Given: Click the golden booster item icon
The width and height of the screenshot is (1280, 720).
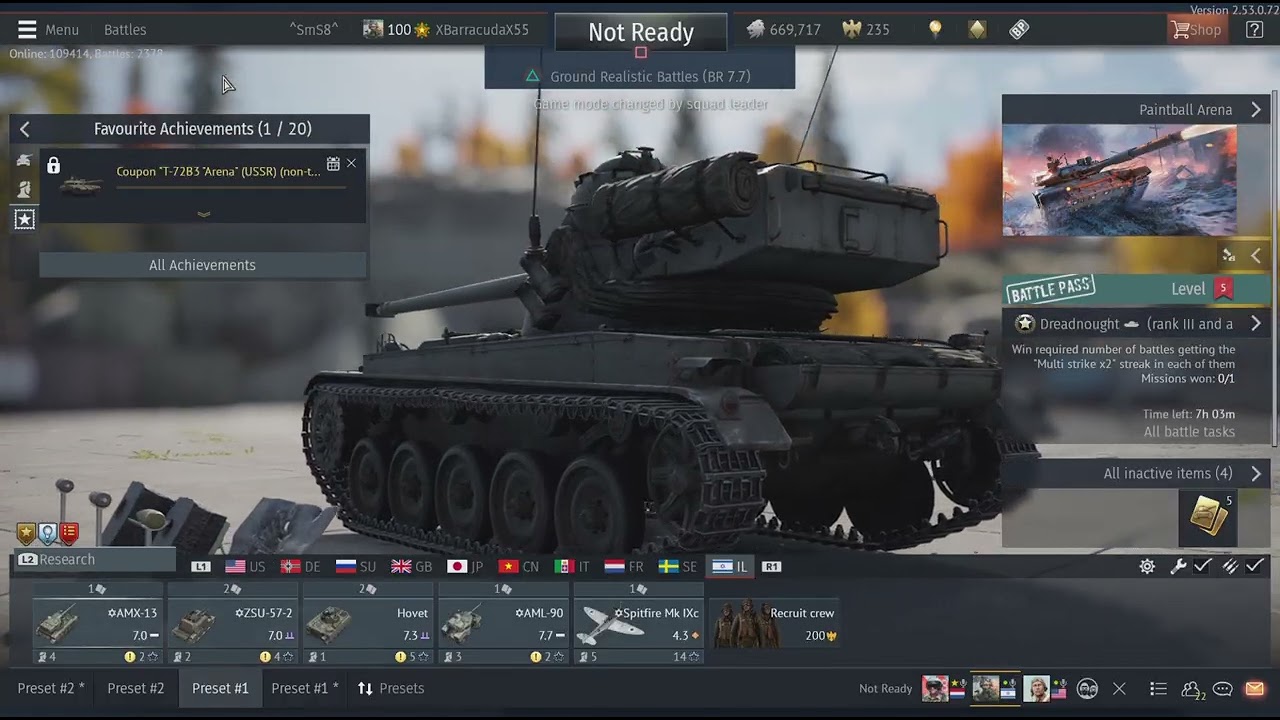Looking at the screenshot, I should (x=1208, y=516).
